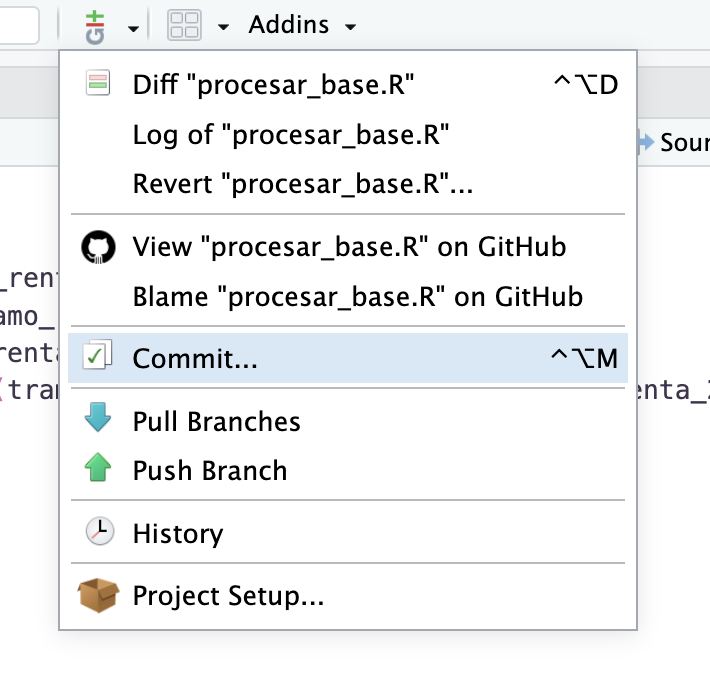710x694 pixels.
Task: Click the workspace panes grid icon
Action: (x=183, y=26)
